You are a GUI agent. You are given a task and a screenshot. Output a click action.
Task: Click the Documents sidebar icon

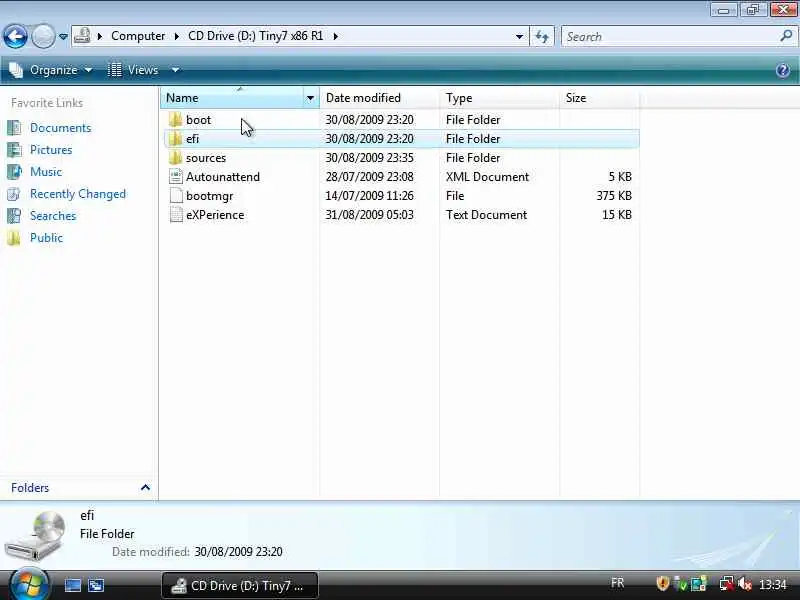tap(14, 128)
